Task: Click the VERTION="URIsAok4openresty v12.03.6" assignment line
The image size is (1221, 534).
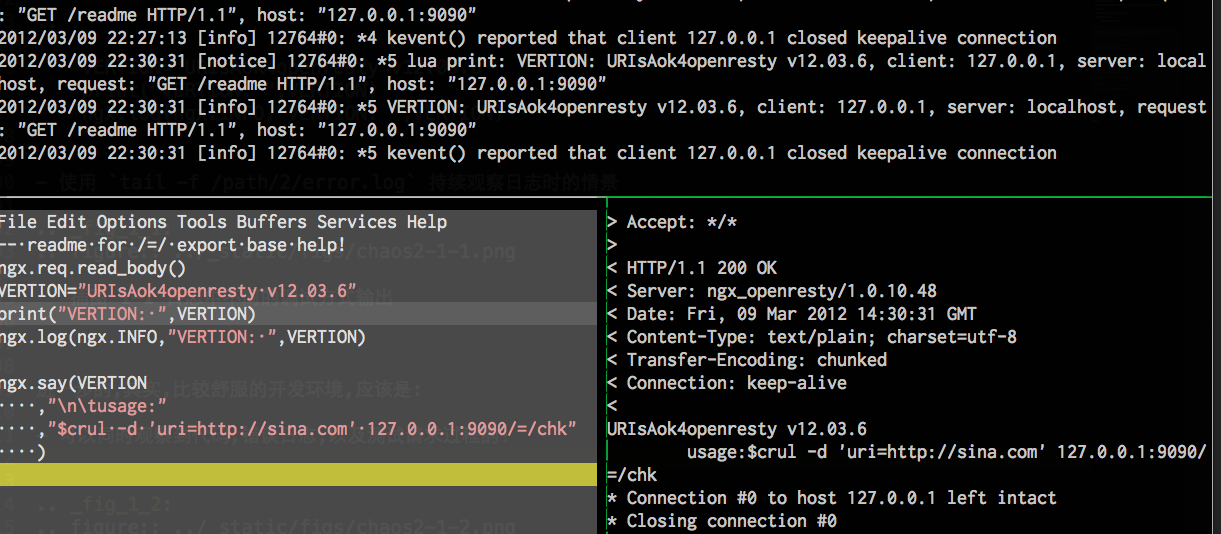Action: 179,291
